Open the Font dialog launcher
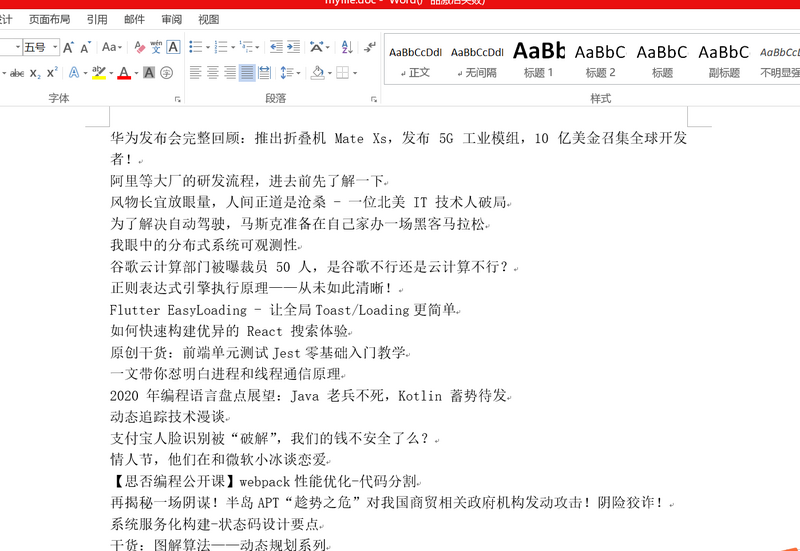Image resolution: width=800 pixels, height=551 pixels. point(178,99)
